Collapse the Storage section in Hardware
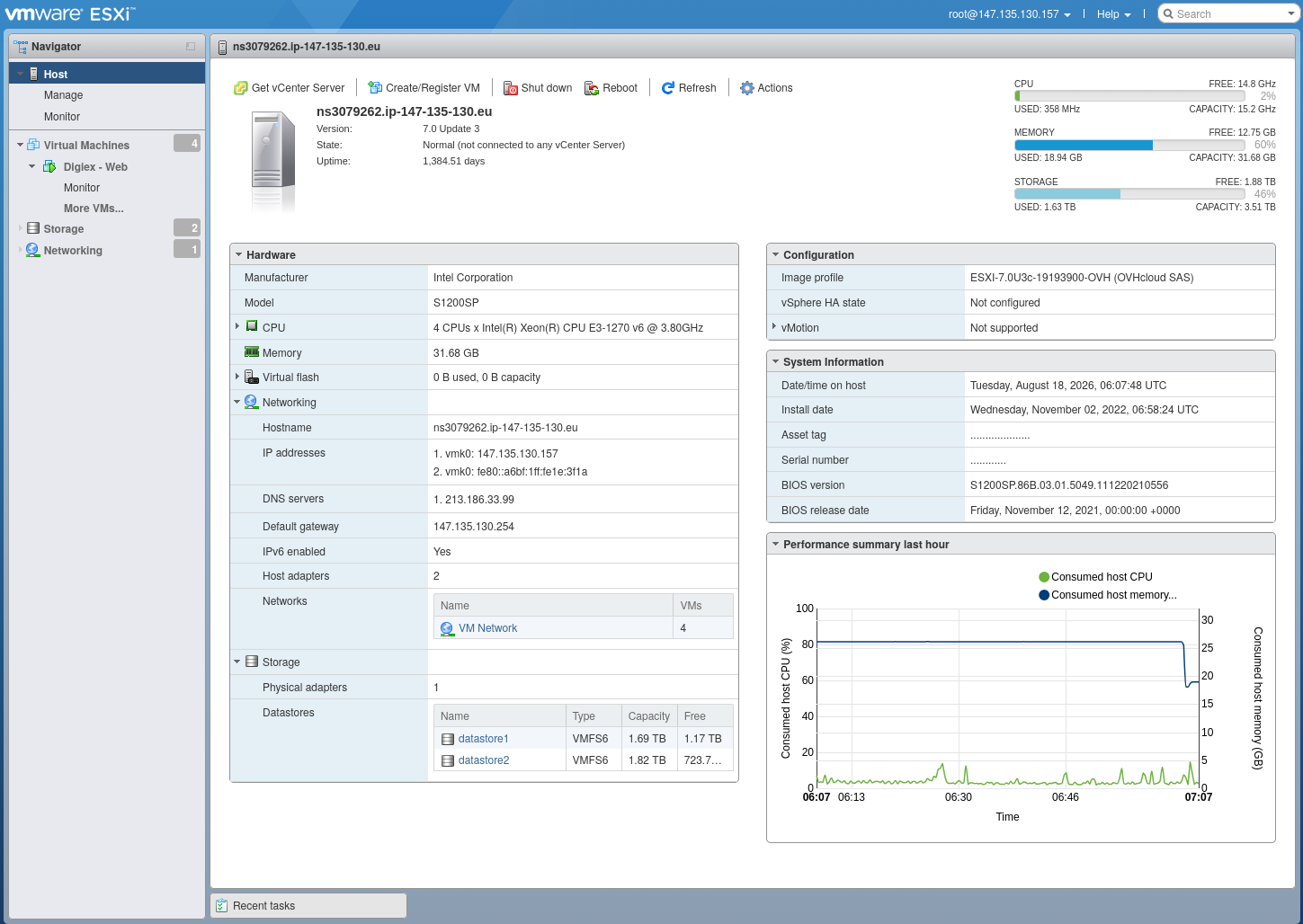This screenshot has height=924, width=1303. [x=237, y=662]
